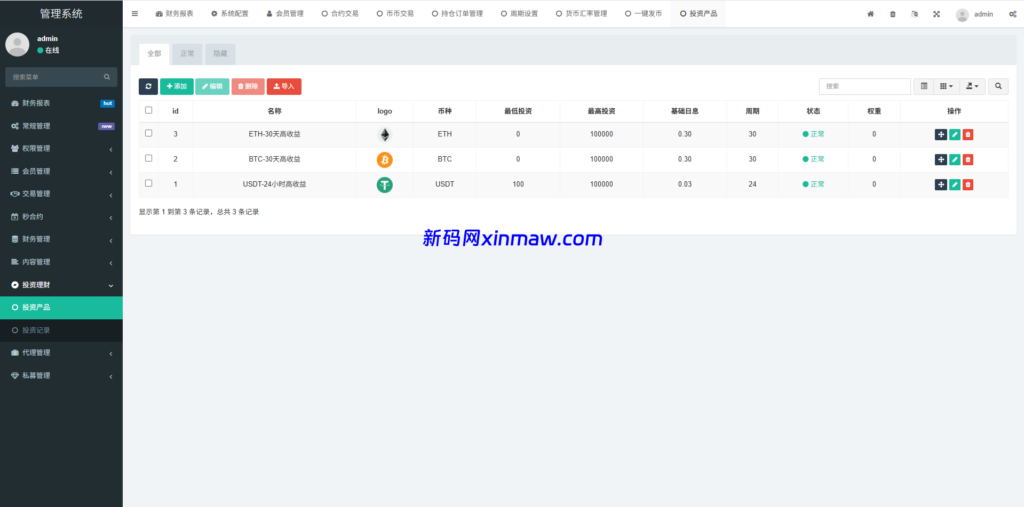The height and width of the screenshot is (507, 1024).
Task: Expand 交易管理 in the sidebar
Action: (61, 194)
